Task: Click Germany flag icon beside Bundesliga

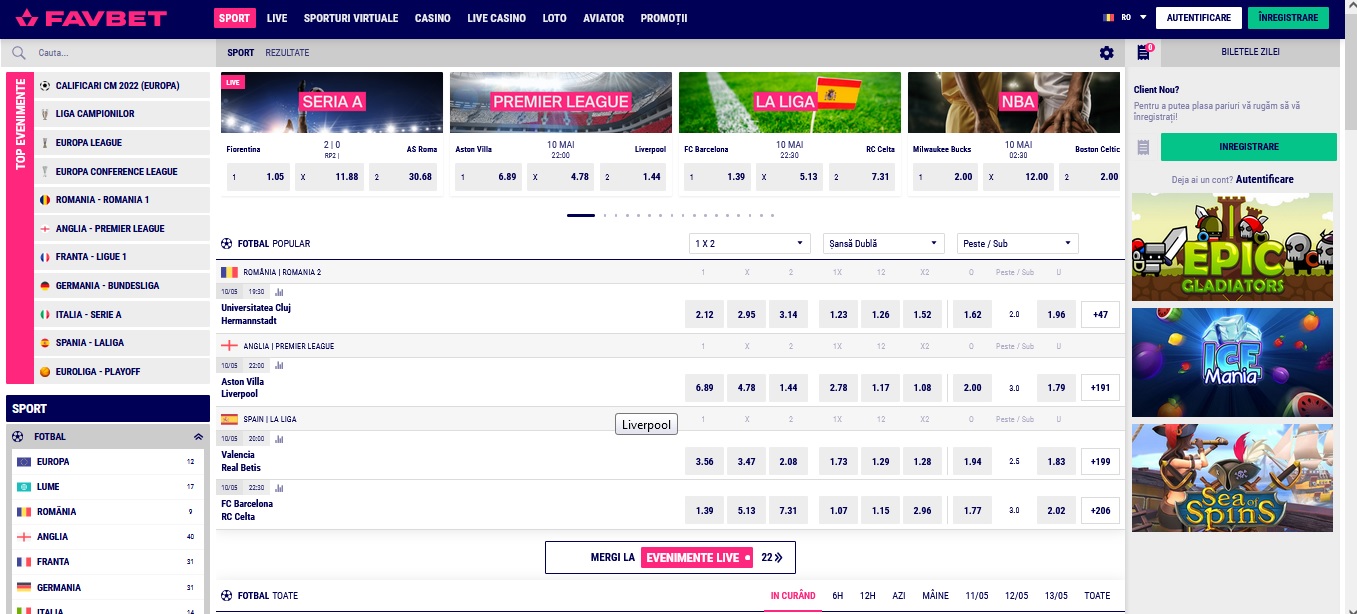Action: click(44, 286)
